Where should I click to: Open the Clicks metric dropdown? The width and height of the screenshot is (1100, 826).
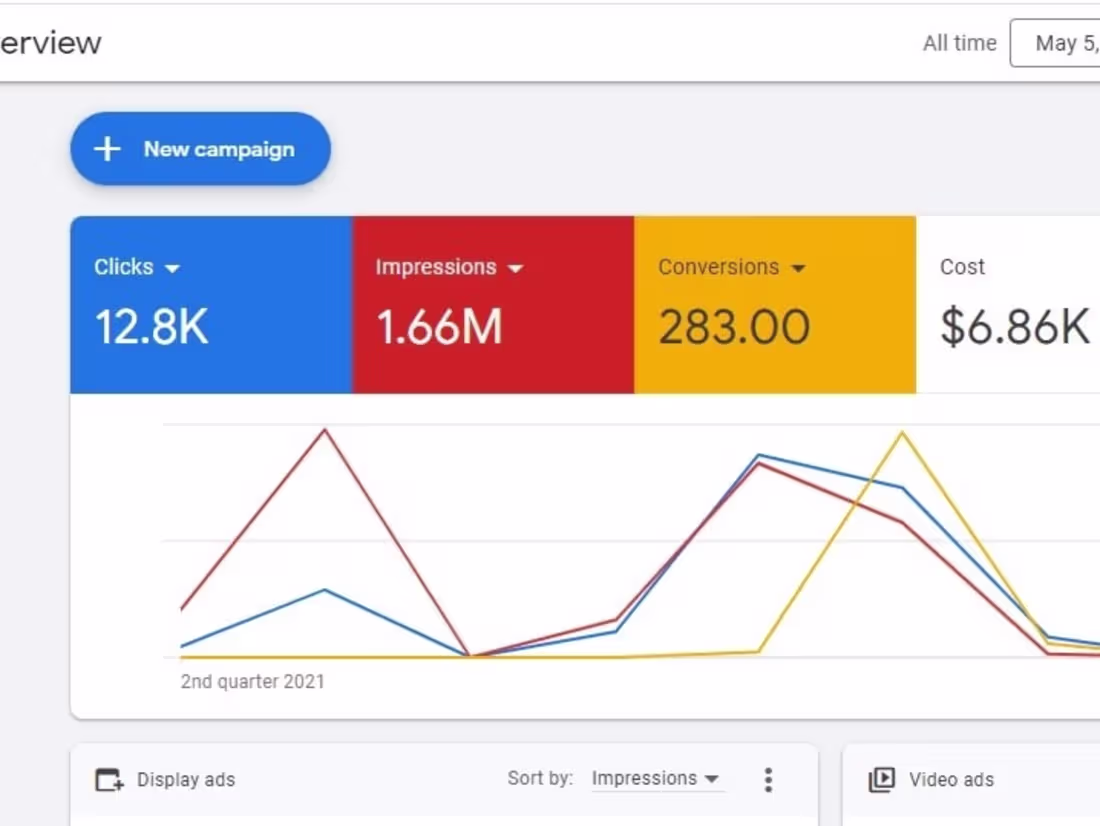172,268
